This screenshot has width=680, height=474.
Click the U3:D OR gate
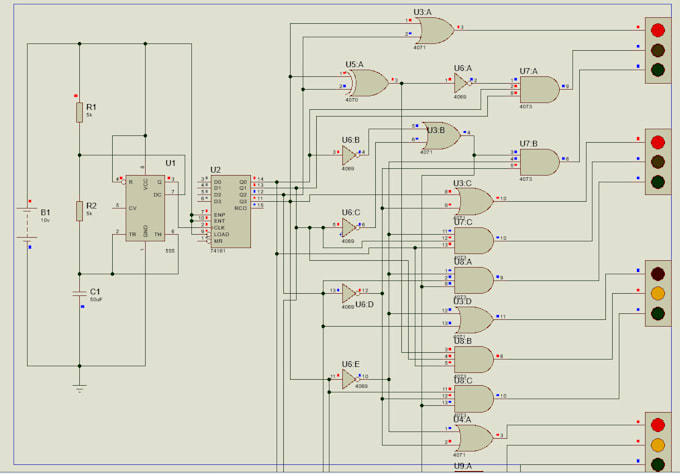click(475, 320)
